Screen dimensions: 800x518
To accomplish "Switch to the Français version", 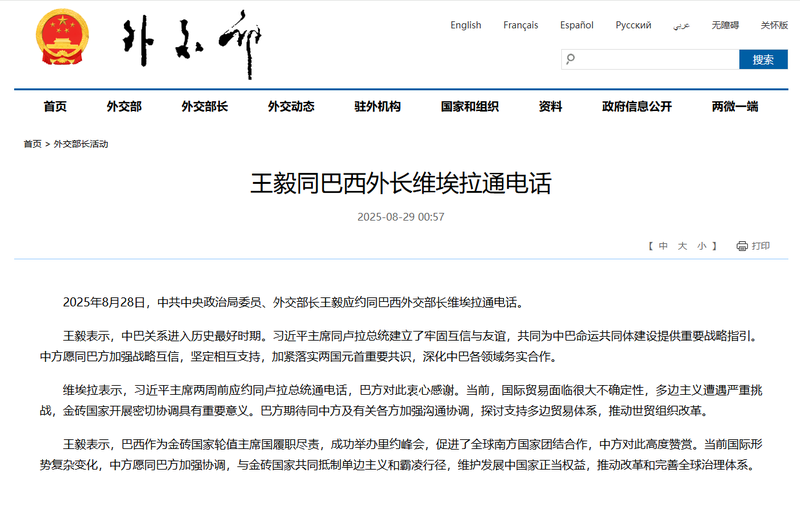I will 520,25.
